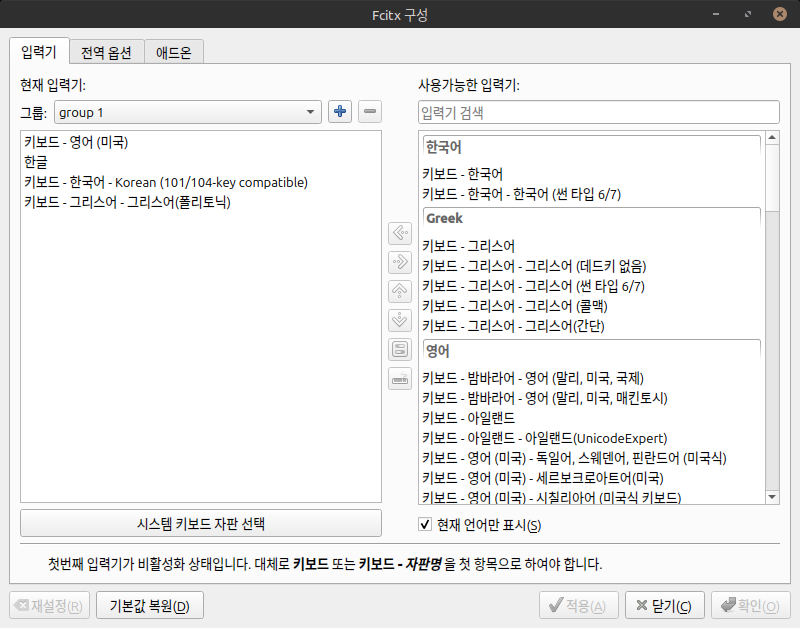Select plain 키보드 - 그리스어 entry
This screenshot has height=628, width=800.
point(592,246)
